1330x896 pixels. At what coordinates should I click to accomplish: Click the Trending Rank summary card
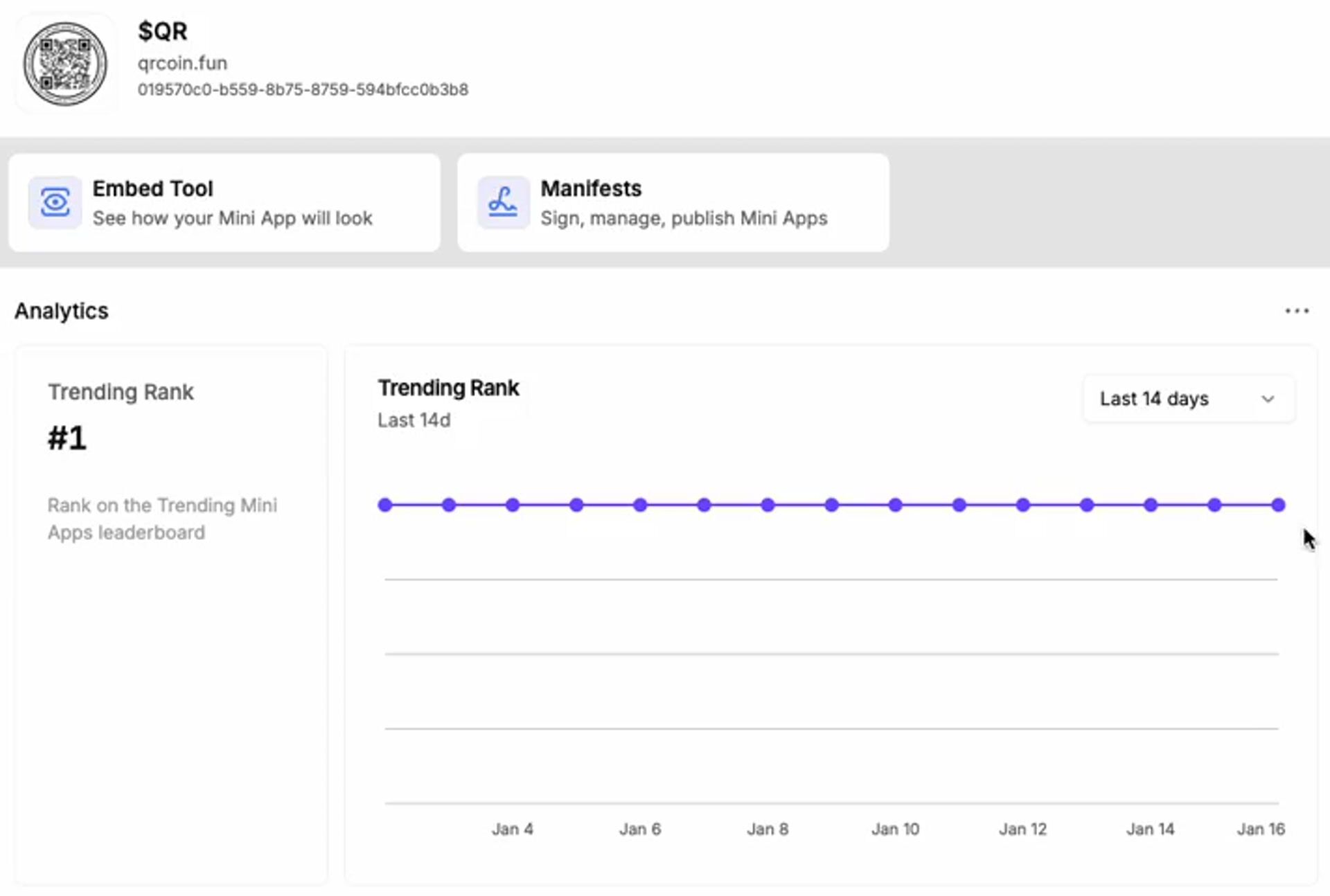coord(170,614)
